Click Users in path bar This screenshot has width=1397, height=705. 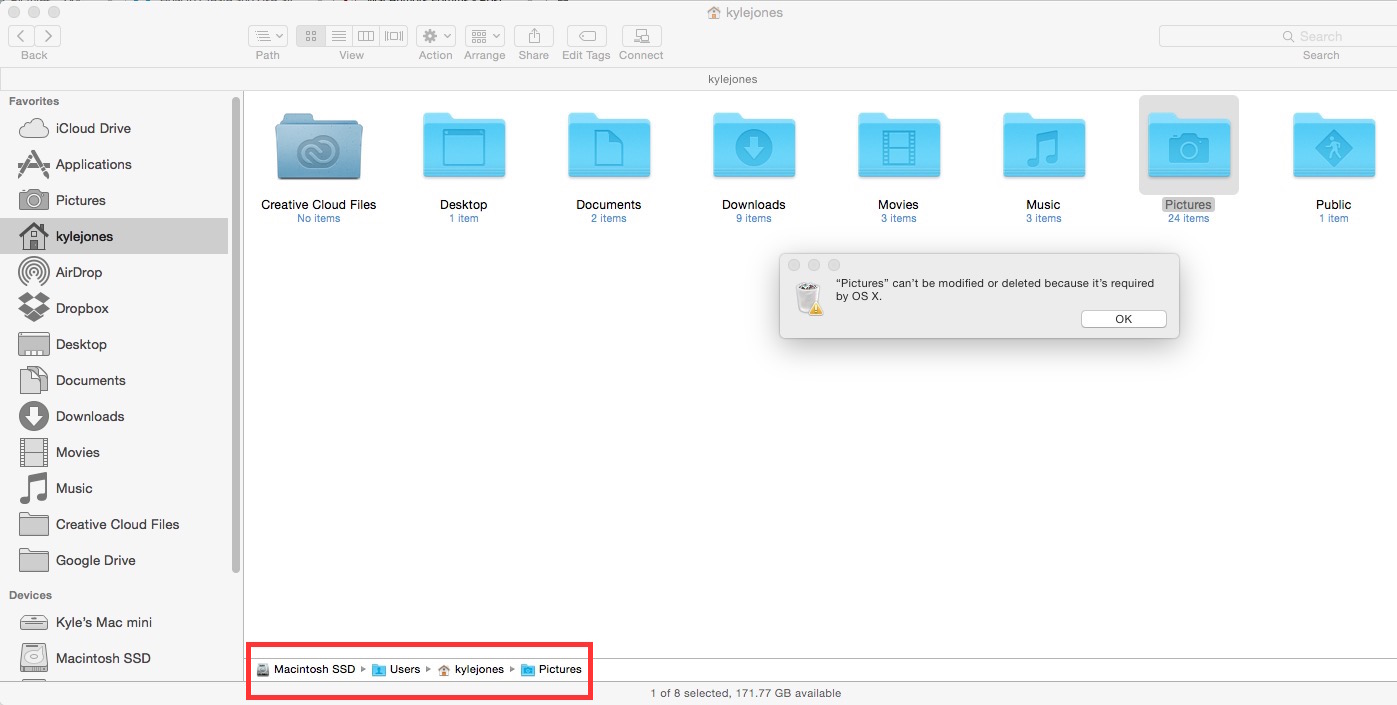point(396,669)
